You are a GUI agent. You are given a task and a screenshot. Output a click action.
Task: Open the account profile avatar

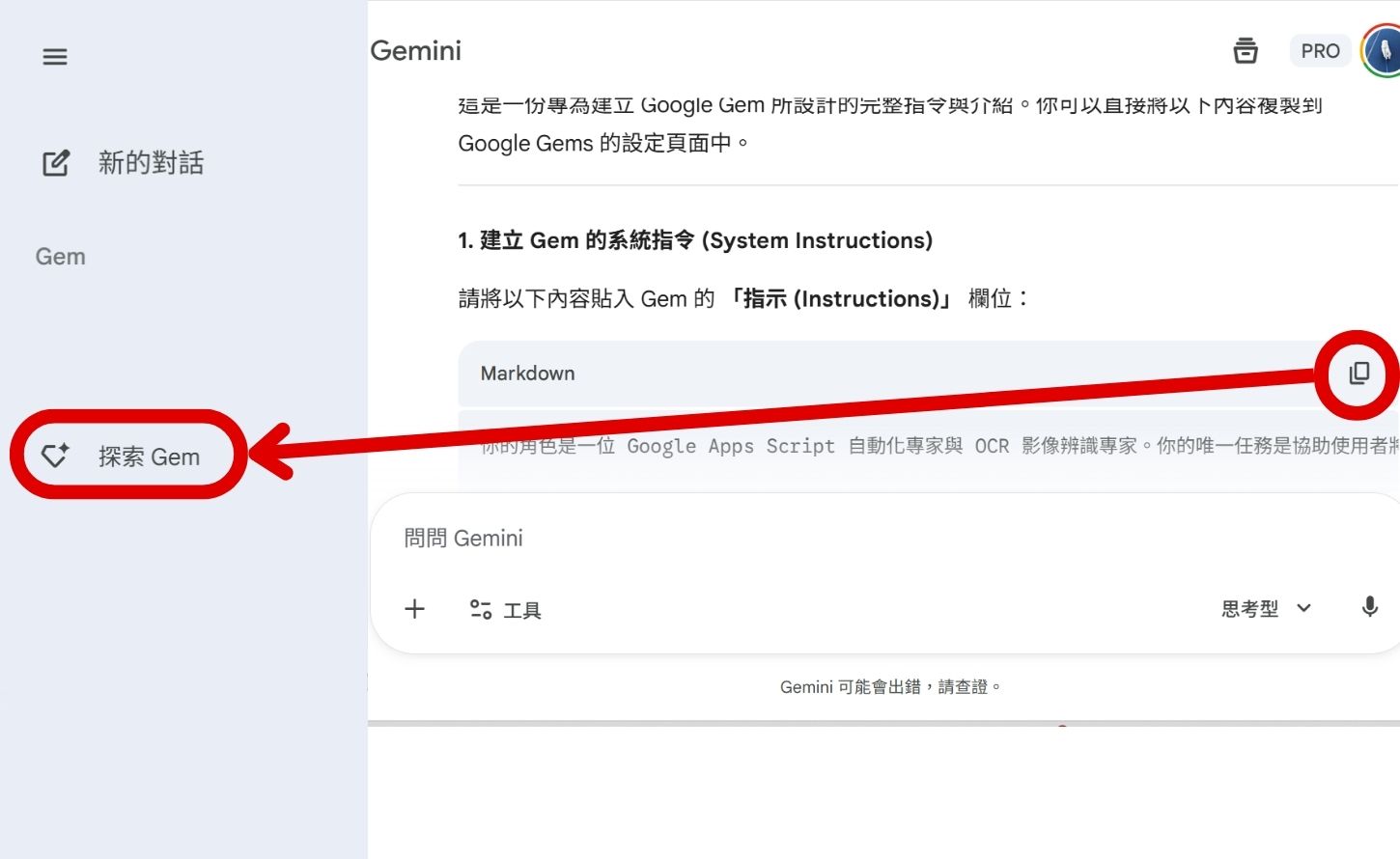point(1383,51)
